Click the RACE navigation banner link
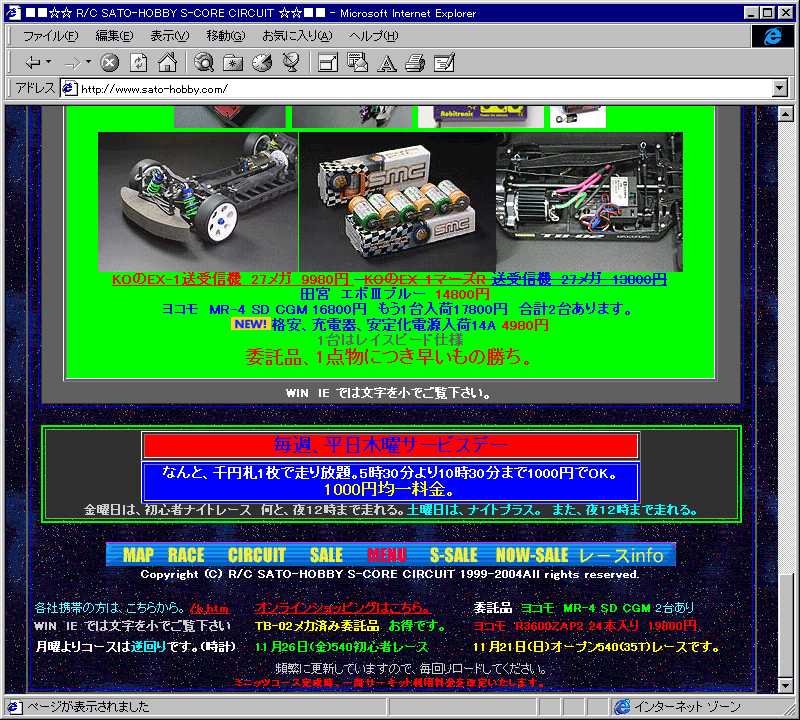800x720 pixels. pos(186,555)
